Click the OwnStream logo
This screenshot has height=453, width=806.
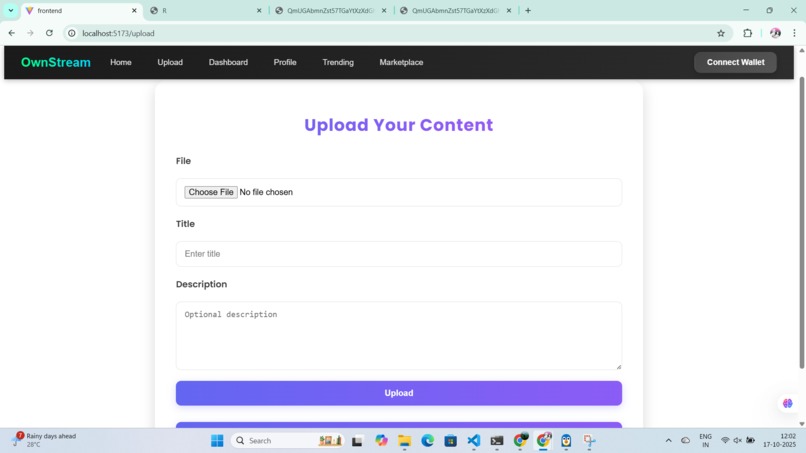tap(56, 62)
